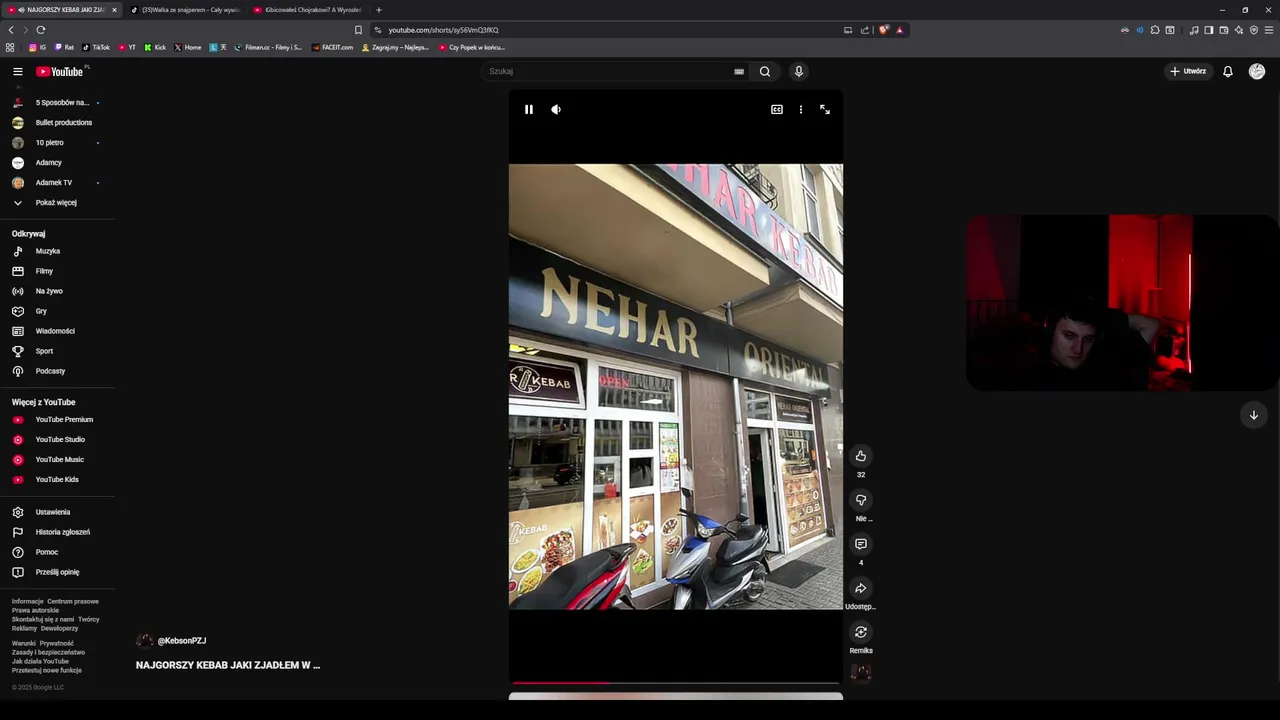1280x720 pixels.
Task: Open the Short's three-dot options menu
Action: click(x=801, y=109)
